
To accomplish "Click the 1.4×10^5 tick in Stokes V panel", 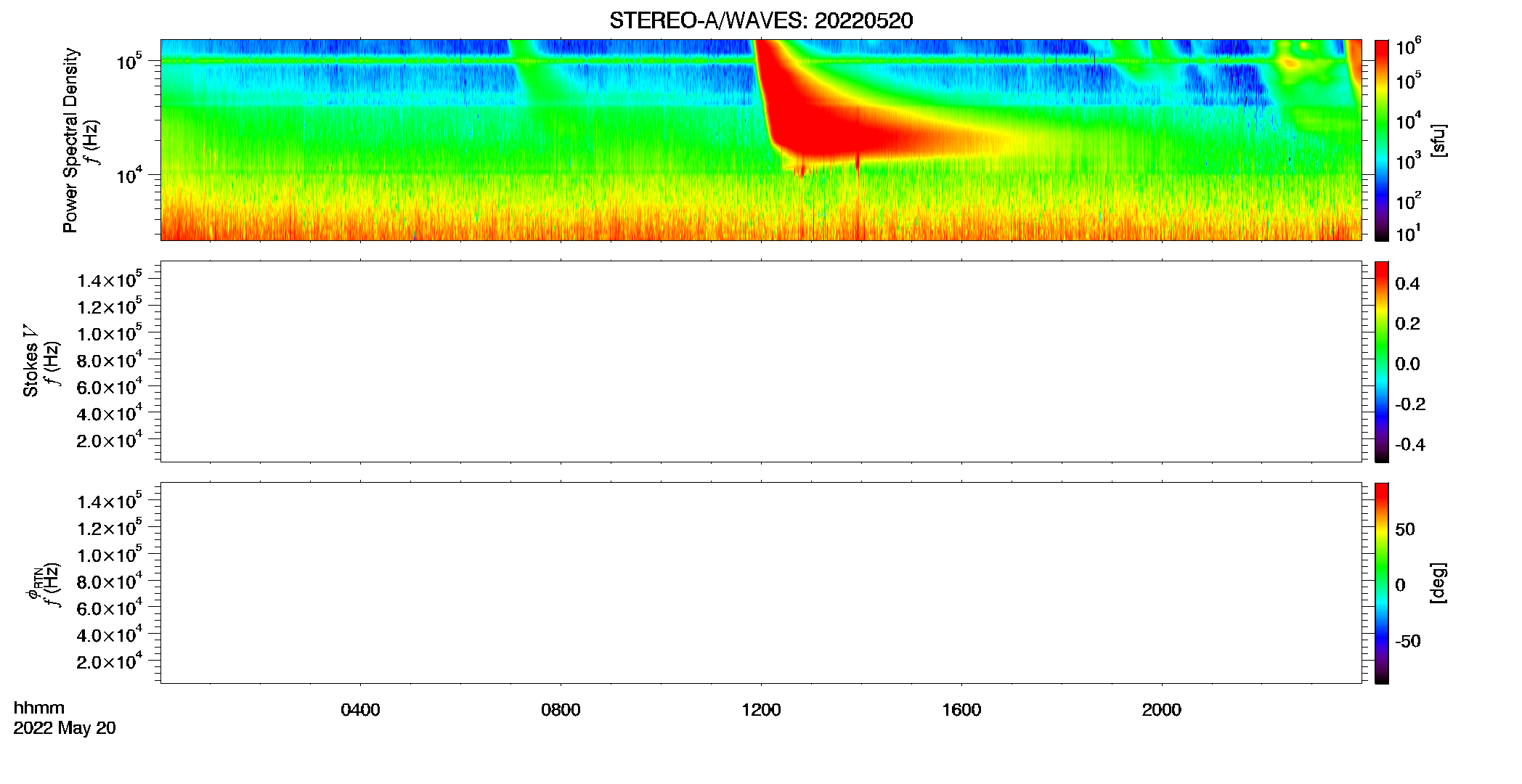I will point(110,279).
